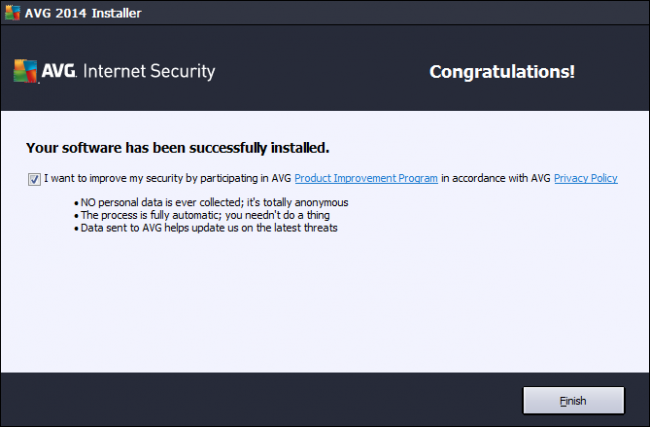Click the AVG wordmark beside the logo
The width and height of the screenshot is (650, 427).
59,72
